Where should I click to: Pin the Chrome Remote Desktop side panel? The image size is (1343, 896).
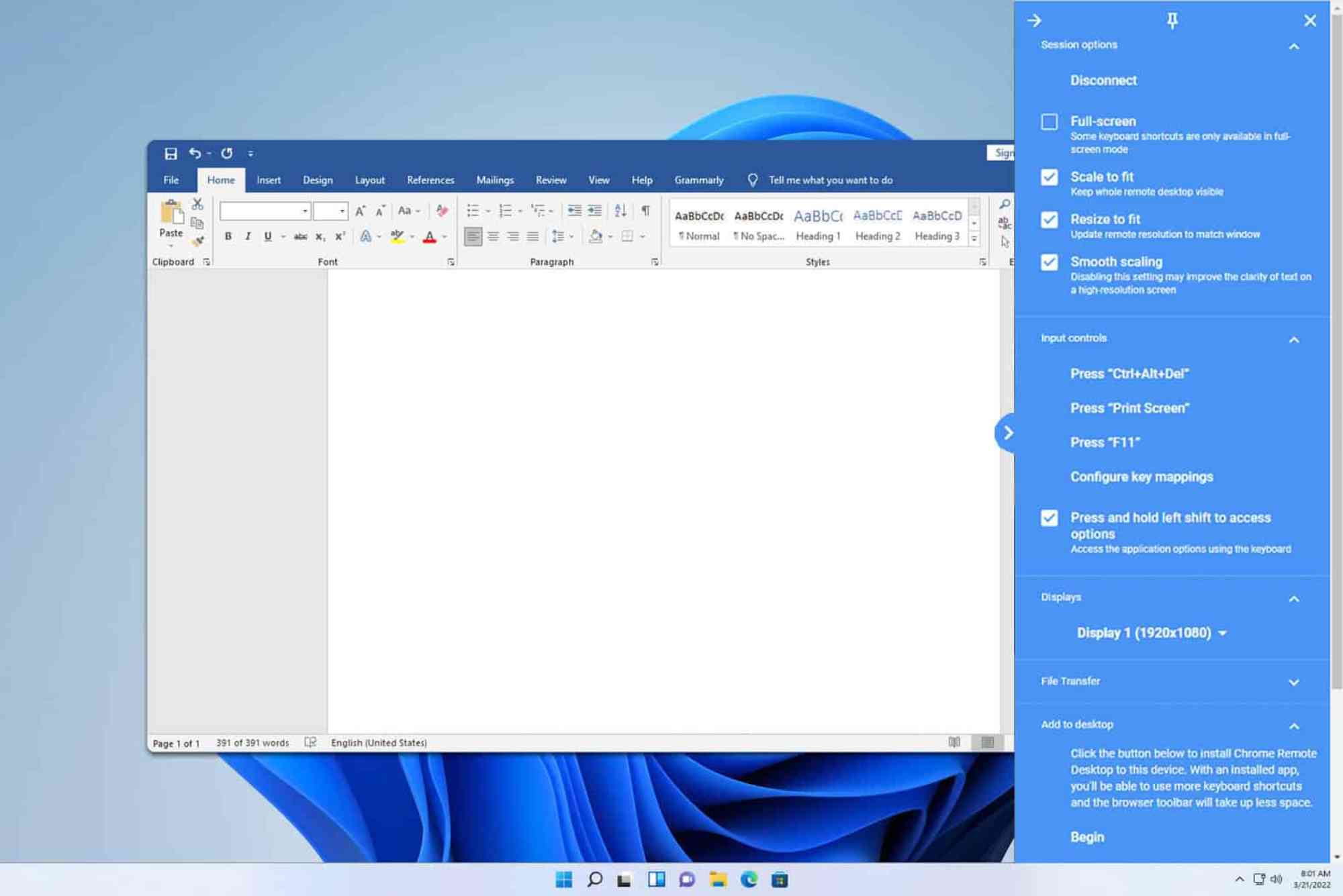pyautogui.click(x=1172, y=21)
